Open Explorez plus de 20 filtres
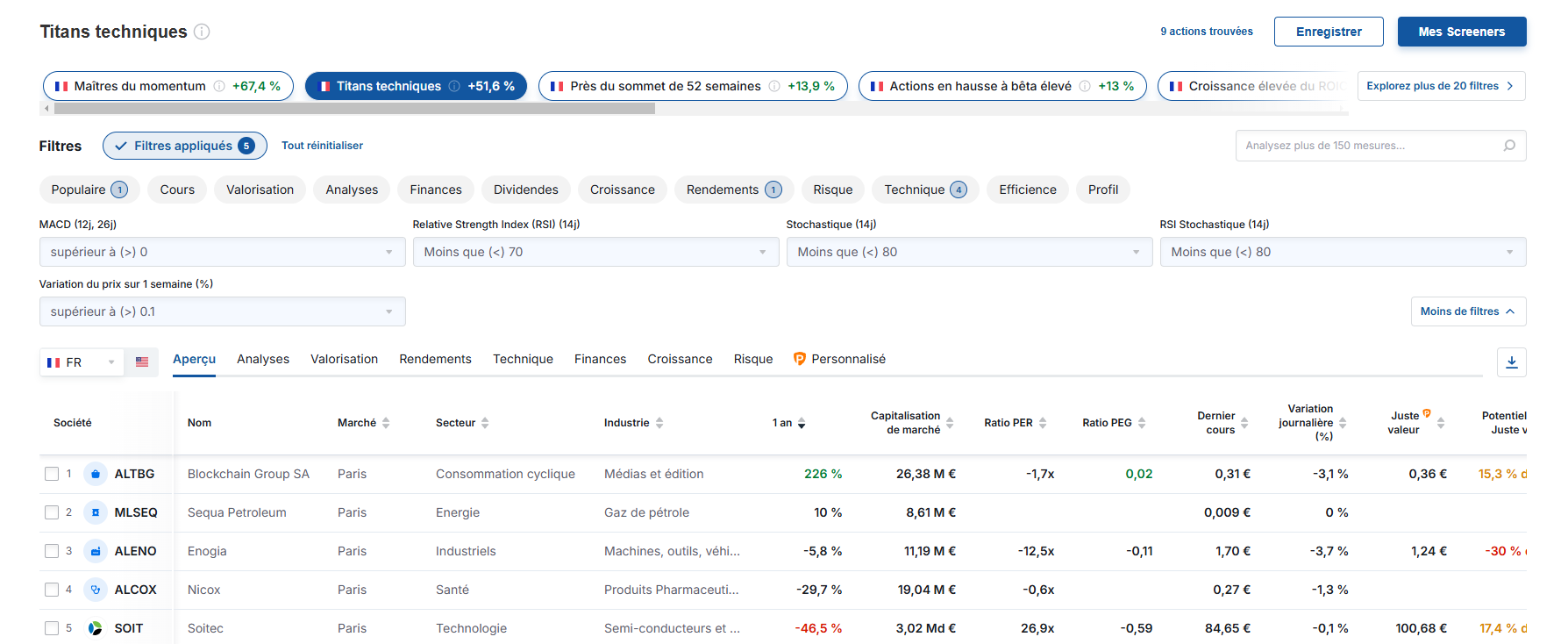This screenshot has width=1568, height=644. coord(1441,86)
